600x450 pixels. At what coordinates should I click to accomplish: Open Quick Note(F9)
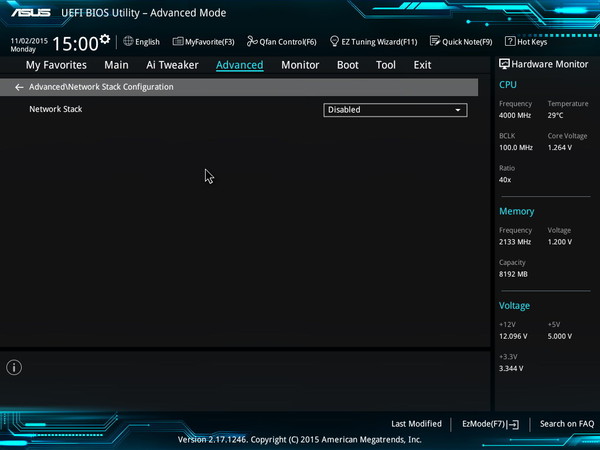461,42
